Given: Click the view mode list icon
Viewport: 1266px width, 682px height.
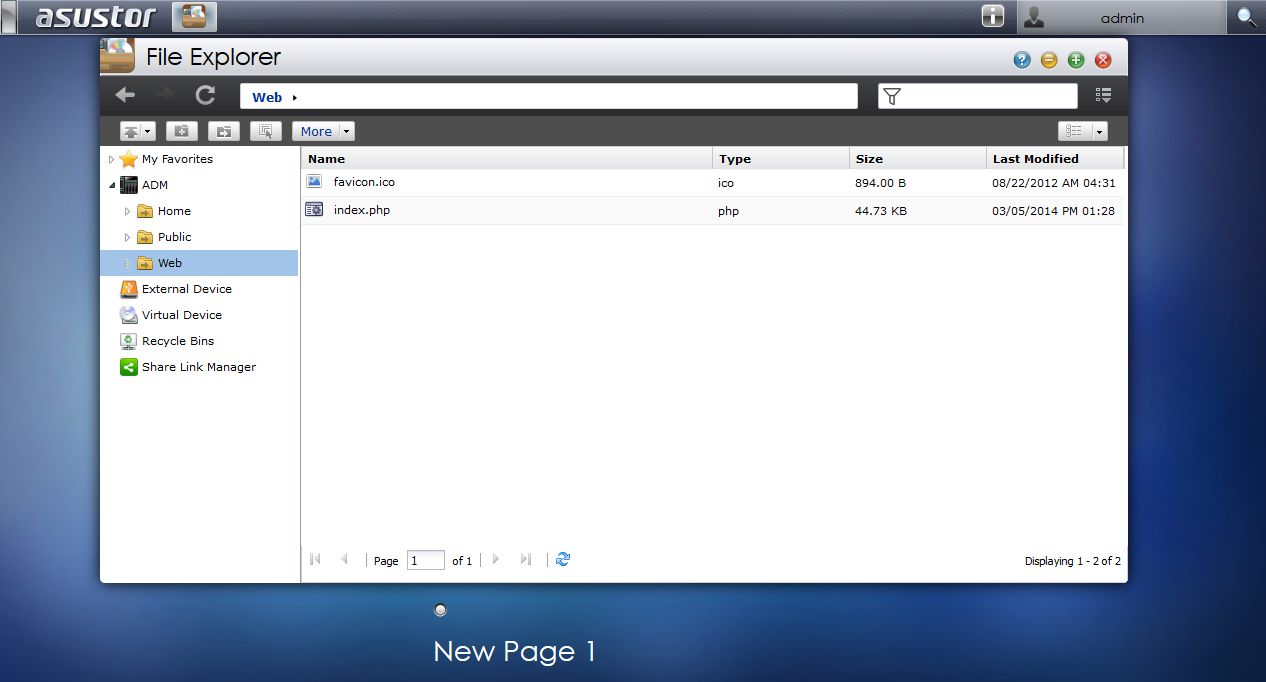Looking at the screenshot, I should click(x=1075, y=131).
